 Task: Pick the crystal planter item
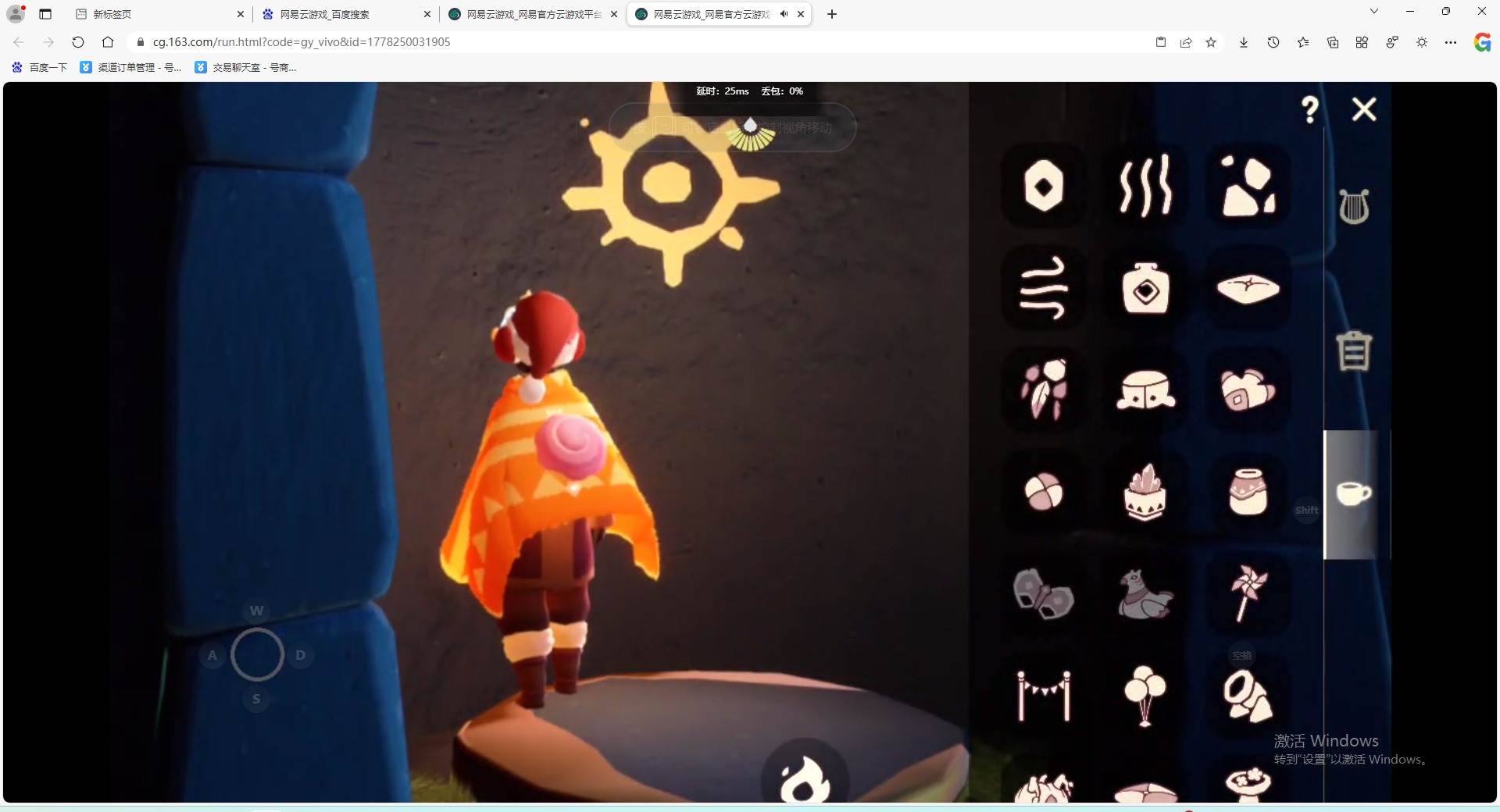[x=1145, y=492]
